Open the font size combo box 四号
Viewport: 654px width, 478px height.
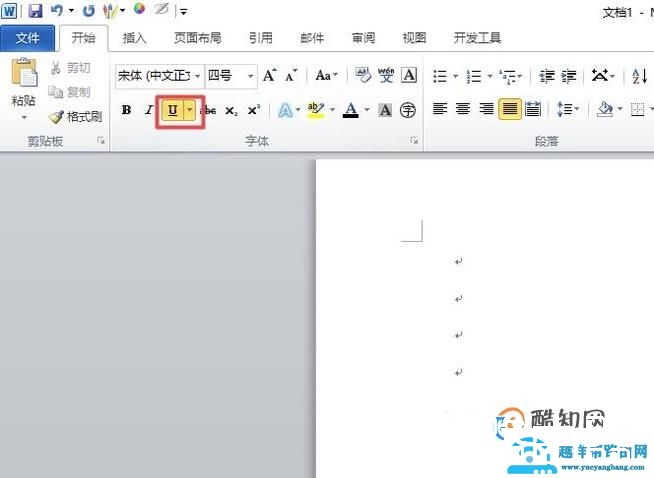pyautogui.click(x=231, y=76)
